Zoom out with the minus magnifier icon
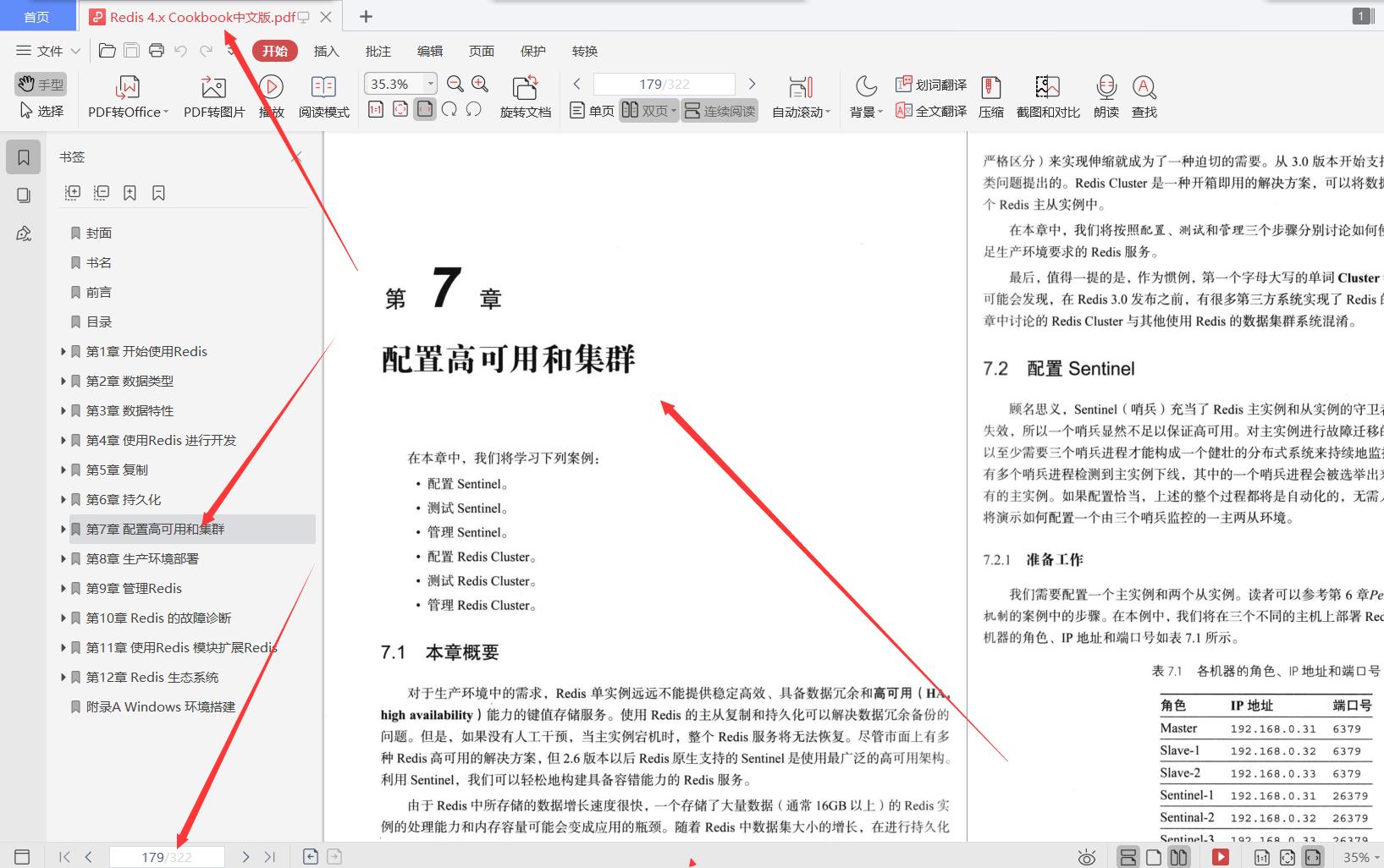Screen dimensions: 1384x868 pyautogui.click(x=455, y=84)
